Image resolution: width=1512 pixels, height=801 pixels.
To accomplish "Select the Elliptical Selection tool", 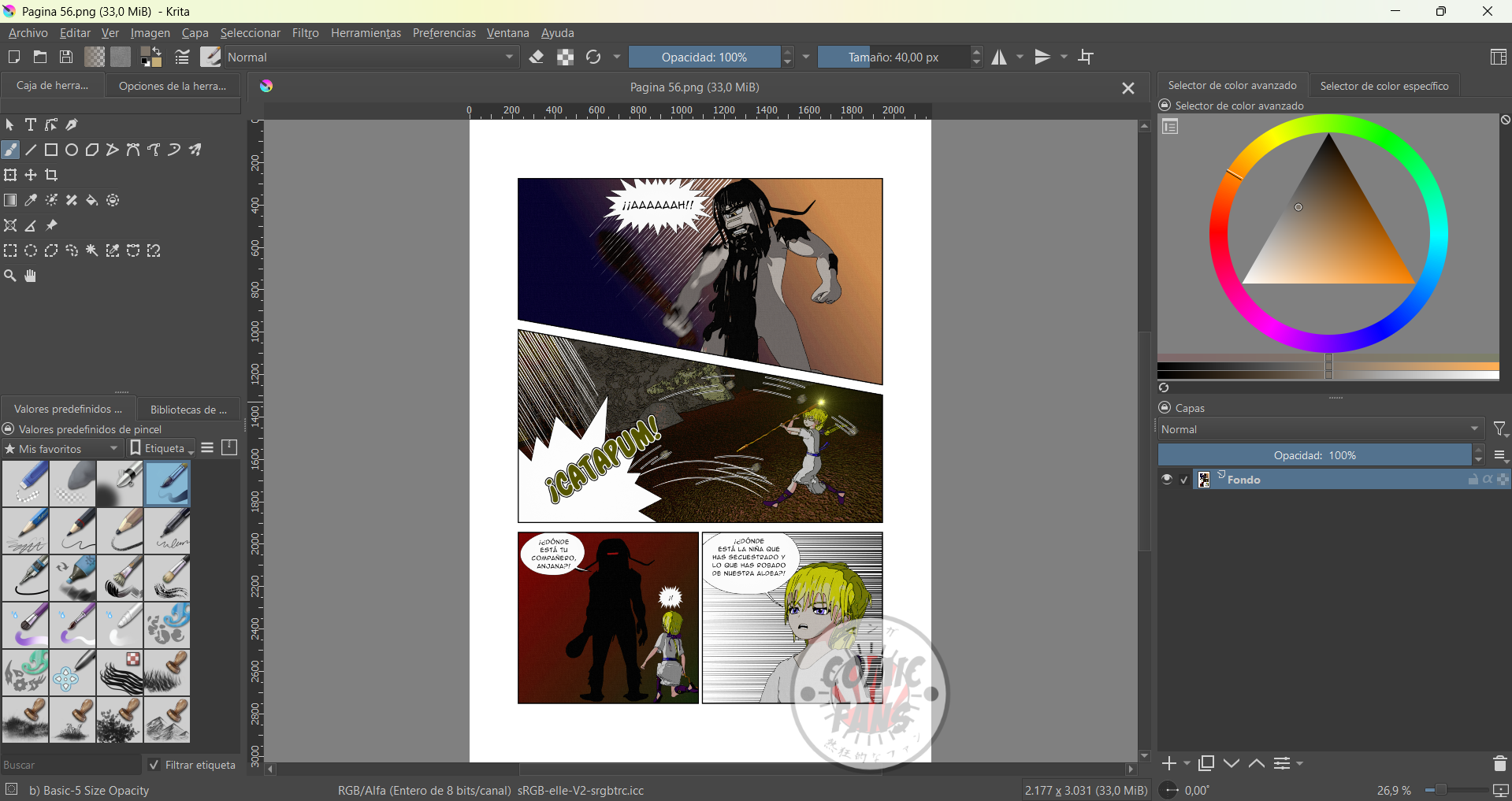I will 31,251.
